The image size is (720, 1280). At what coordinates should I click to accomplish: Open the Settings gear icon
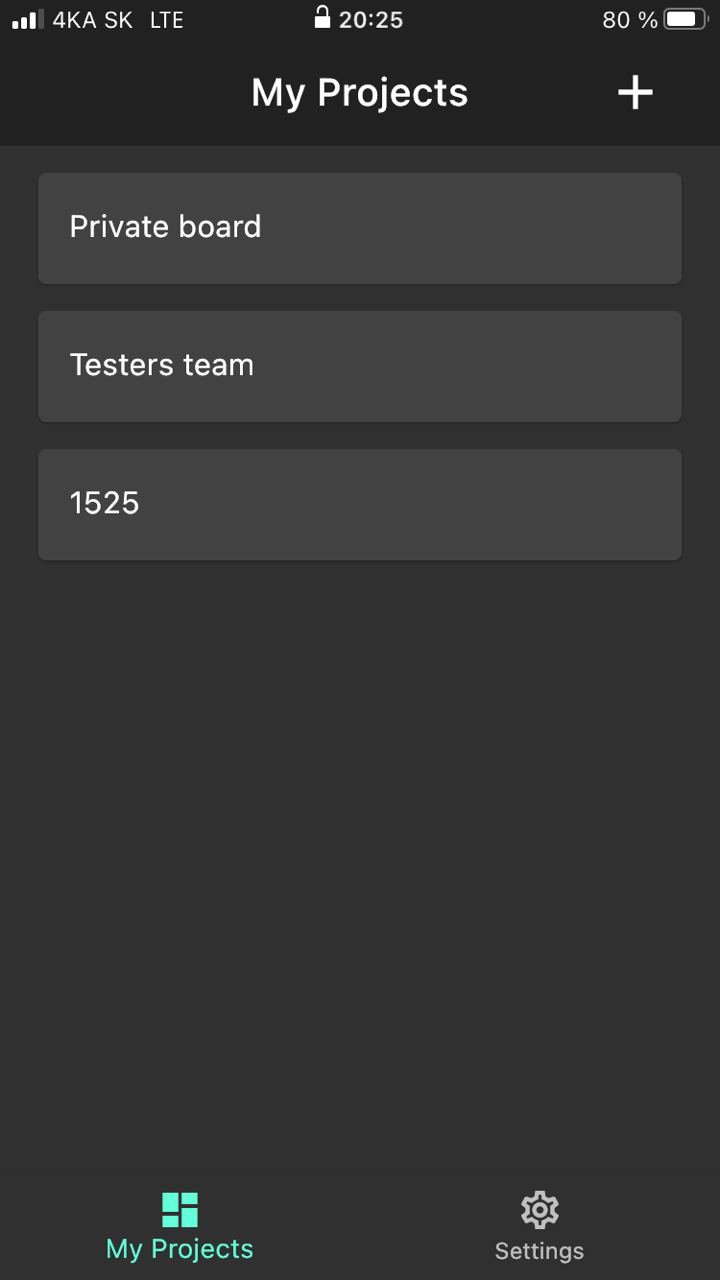pyautogui.click(x=539, y=1209)
